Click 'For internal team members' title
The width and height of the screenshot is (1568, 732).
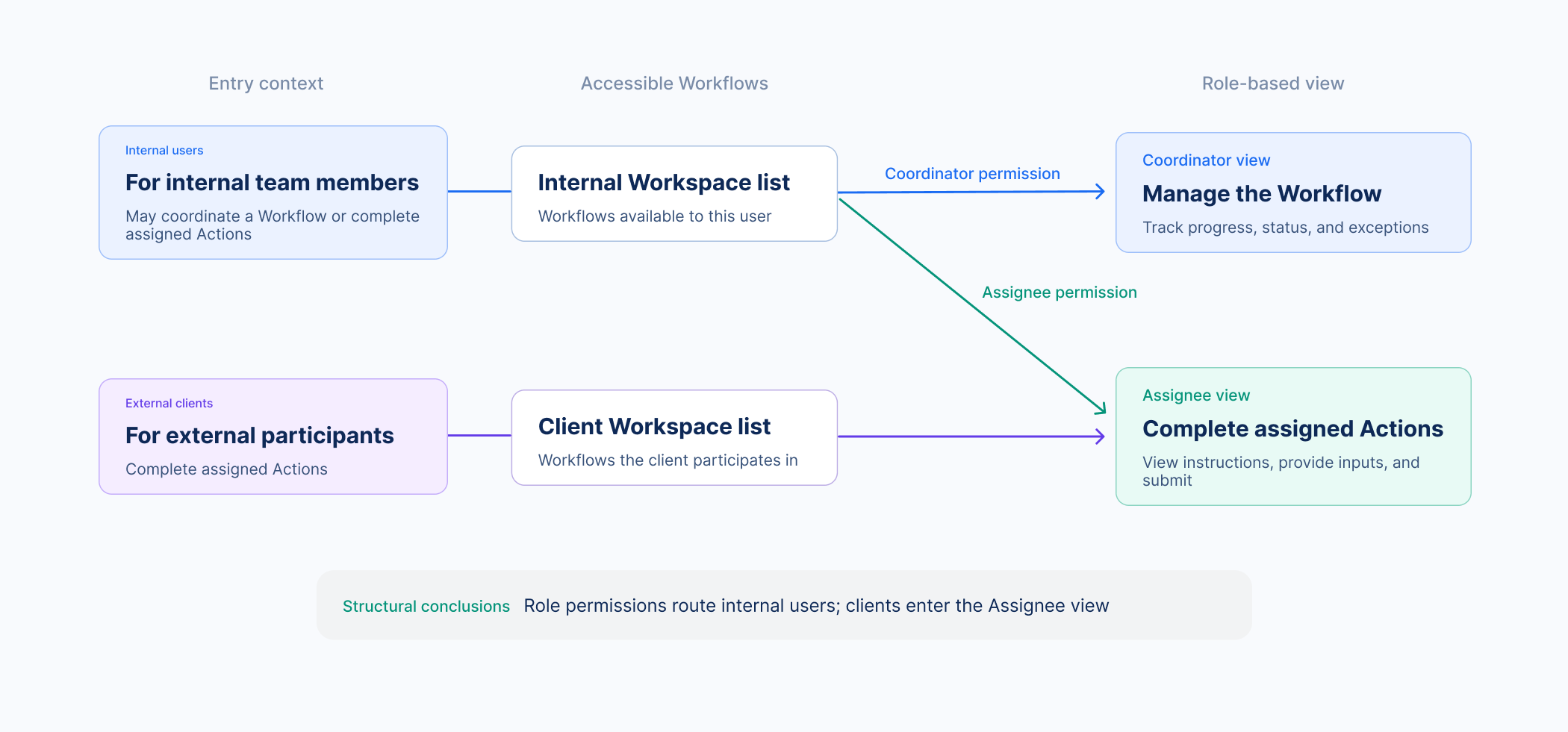pos(272,182)
